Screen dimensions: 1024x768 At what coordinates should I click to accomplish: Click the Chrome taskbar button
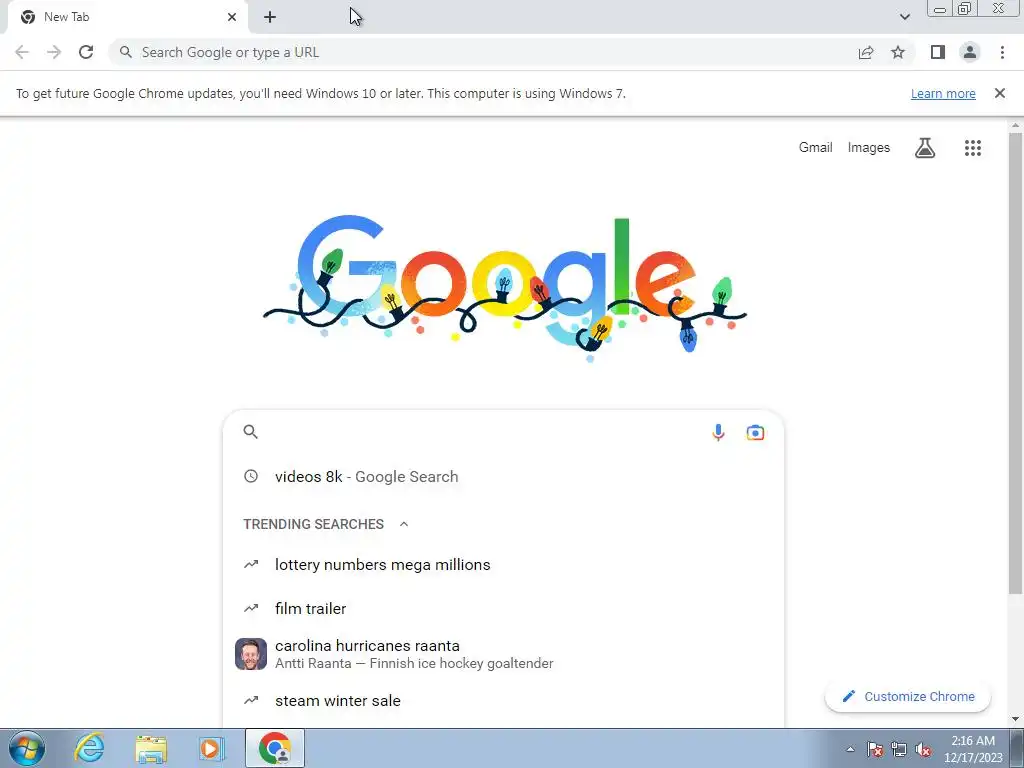point(275,748)
